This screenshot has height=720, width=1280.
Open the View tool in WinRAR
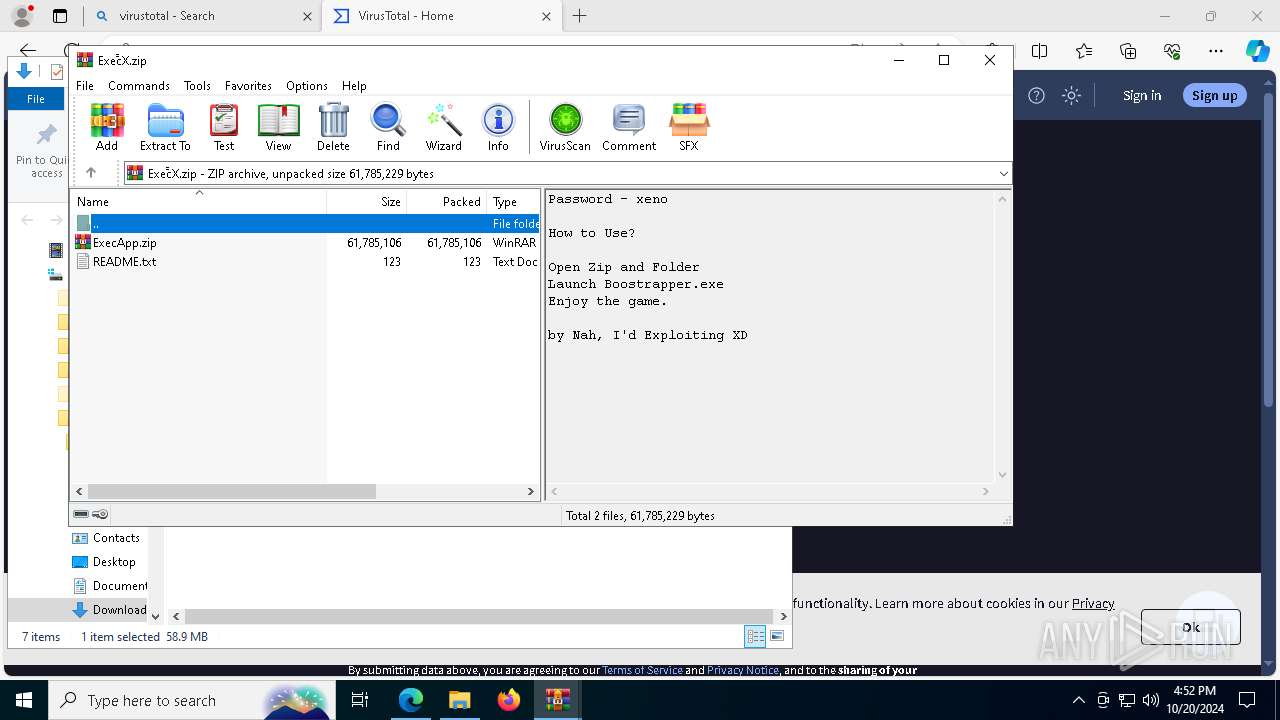pyautogui.click(x=278, y=127)
